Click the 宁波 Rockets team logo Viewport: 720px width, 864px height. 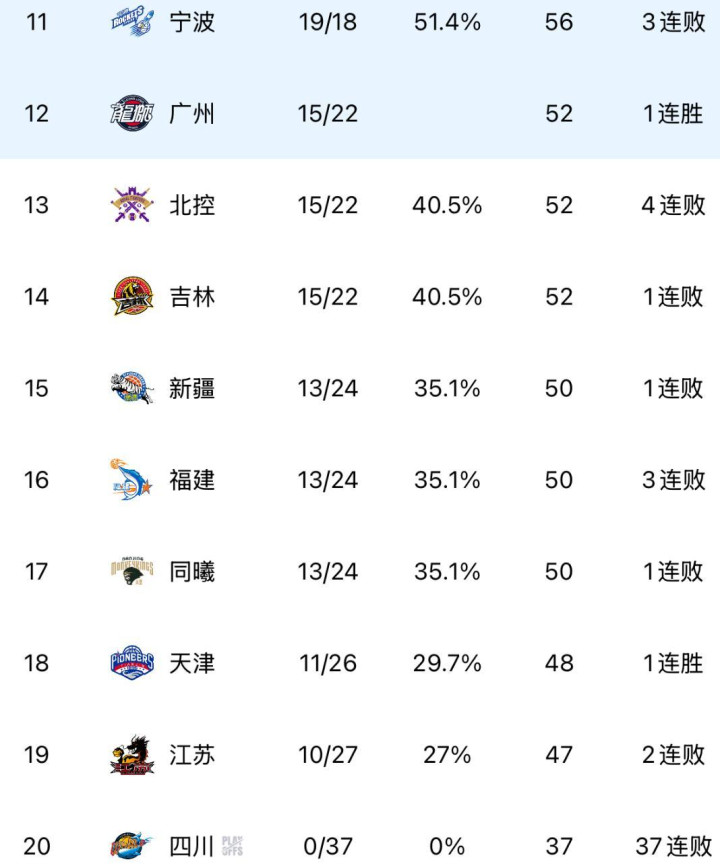[x=132, y=22]
